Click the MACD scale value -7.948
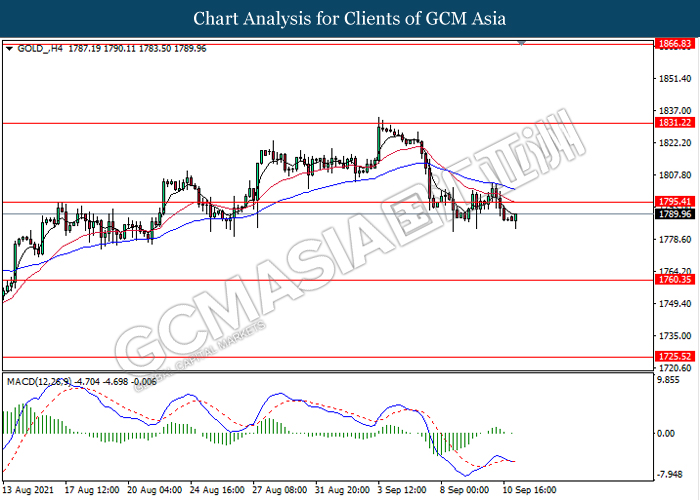Viewport: 700px width, 500px height. (671, 474)
